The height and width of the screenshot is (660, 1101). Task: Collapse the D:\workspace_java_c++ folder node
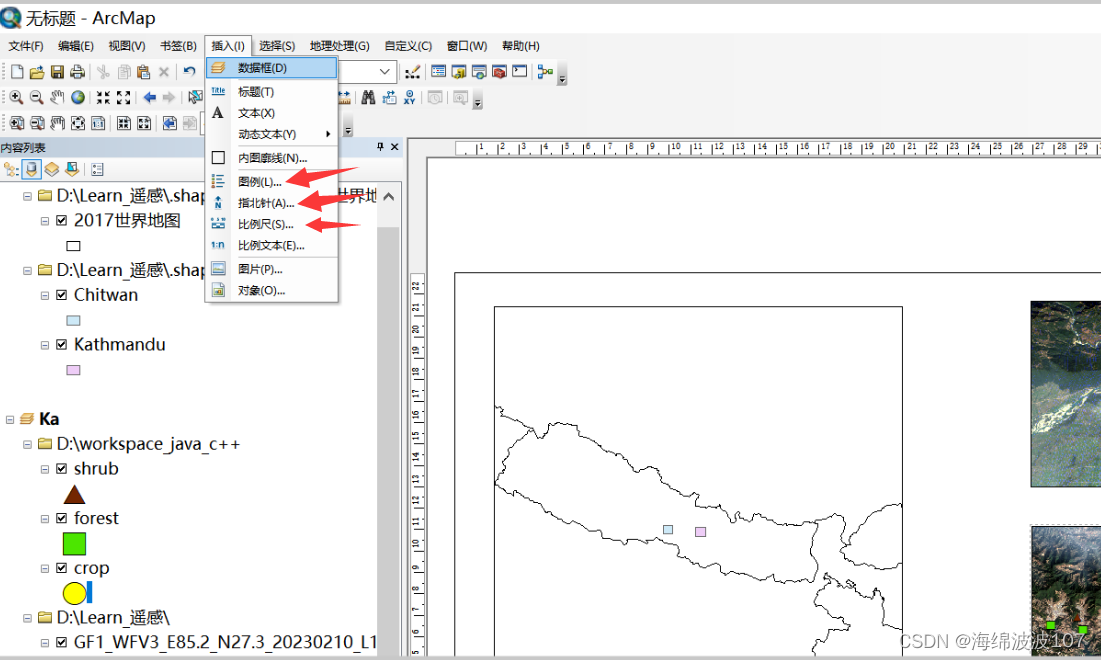(x=27, y=444)
